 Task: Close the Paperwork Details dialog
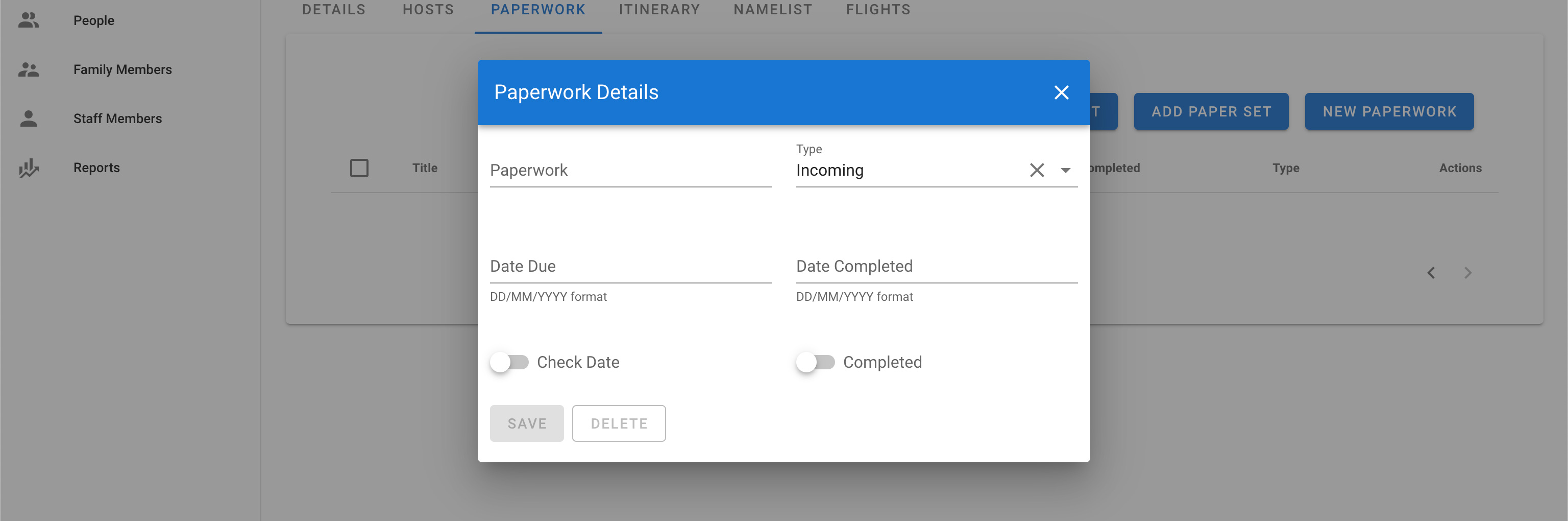tap(1061, 92)
